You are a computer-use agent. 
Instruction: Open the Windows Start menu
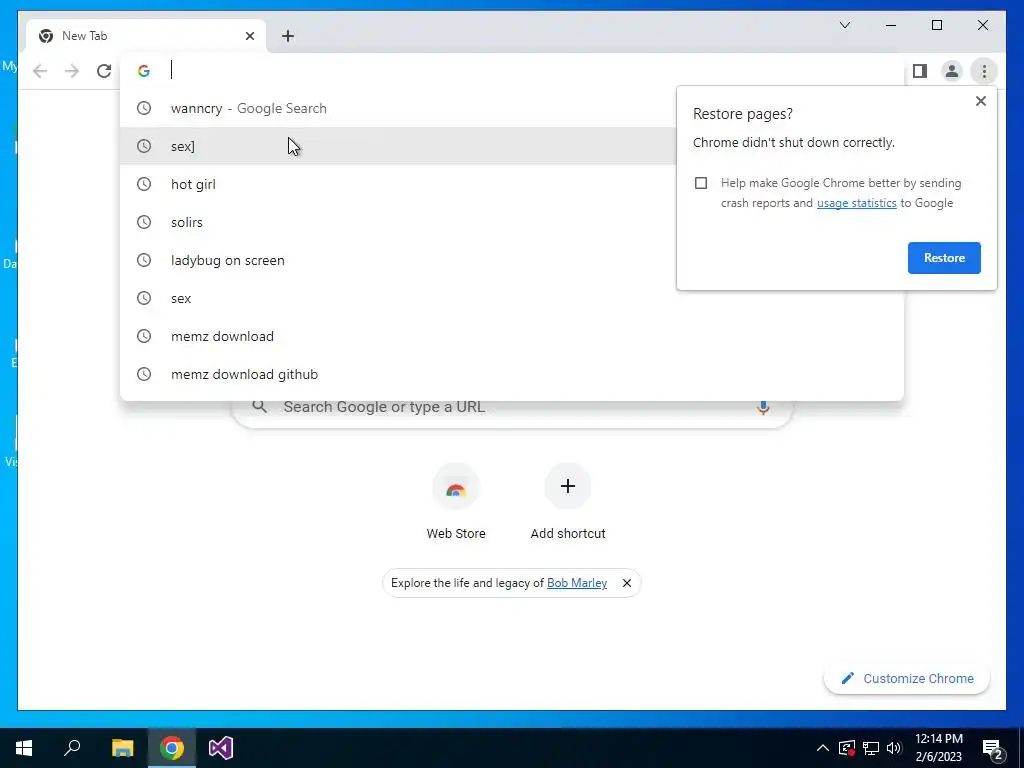24,748
